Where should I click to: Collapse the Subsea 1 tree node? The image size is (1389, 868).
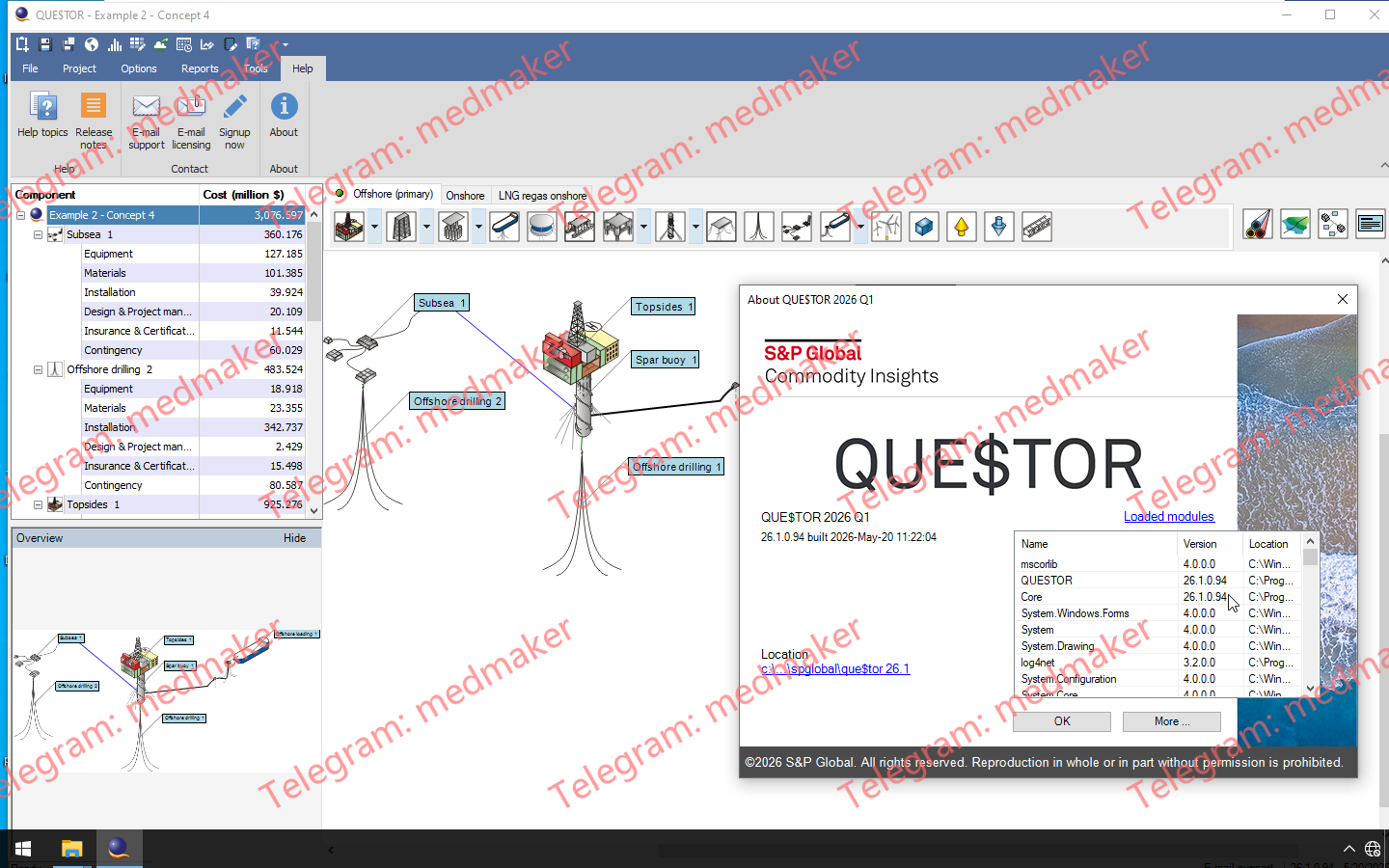pos(39,234)
